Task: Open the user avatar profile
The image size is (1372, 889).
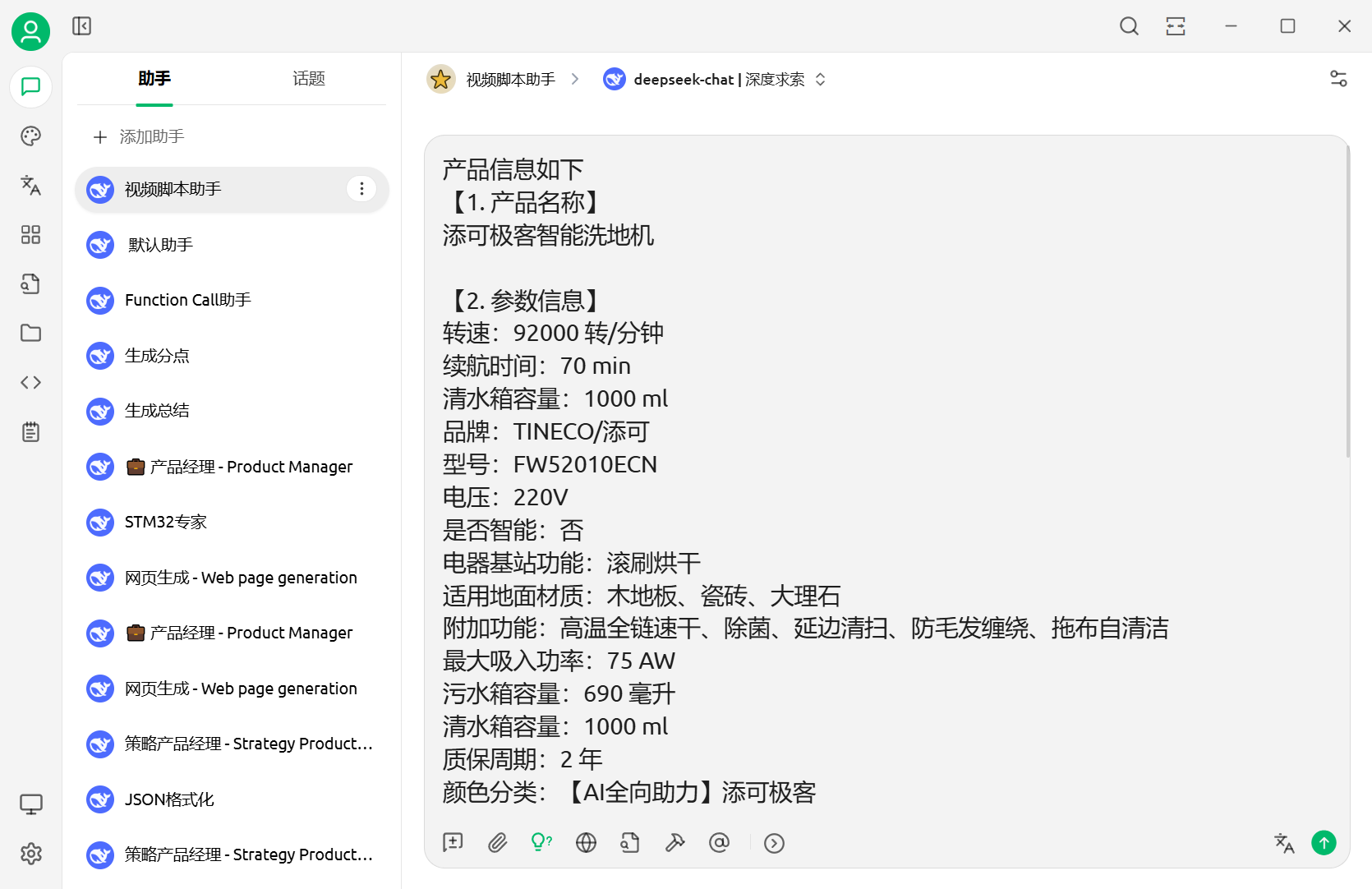Action: point(30,31)
